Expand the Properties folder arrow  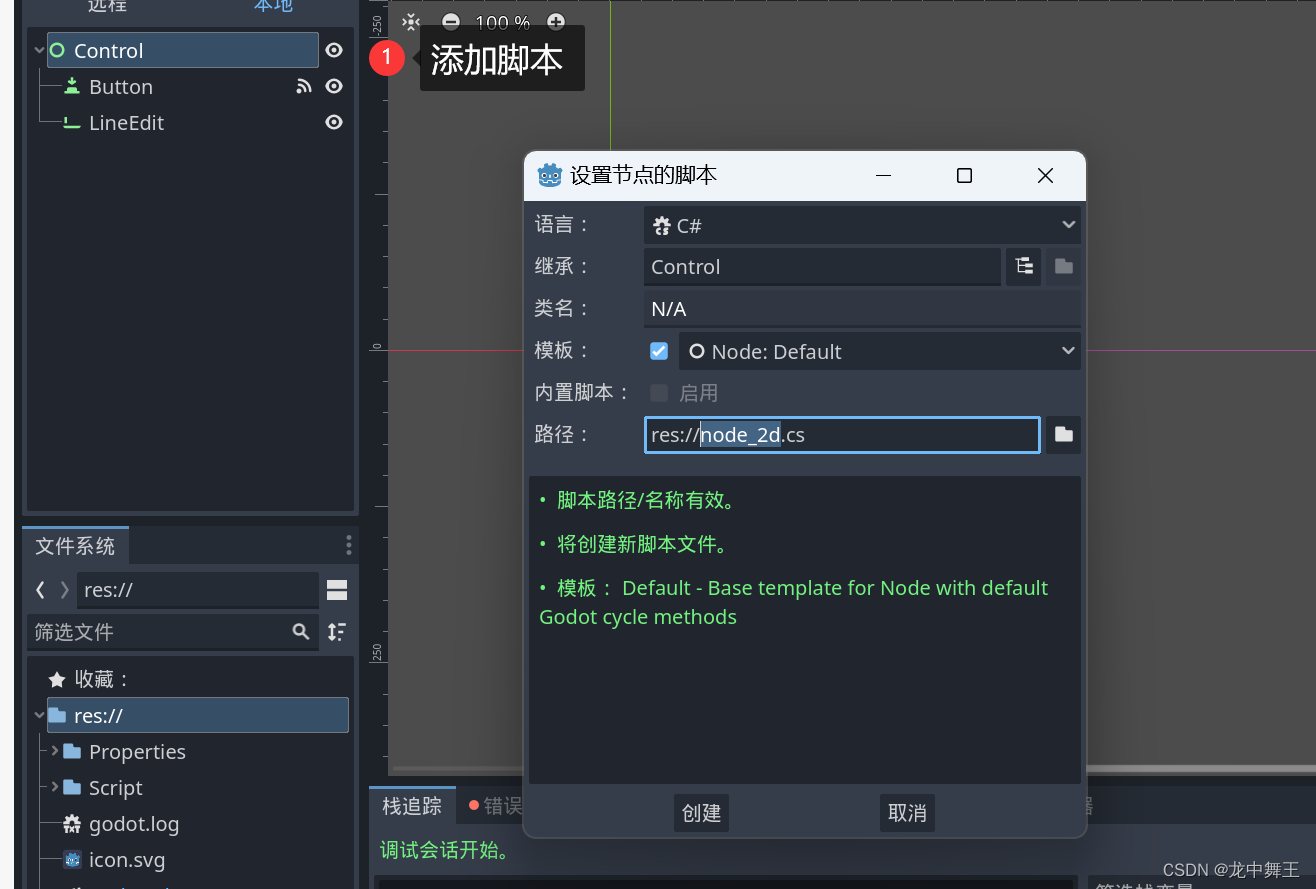click(55, 751)
